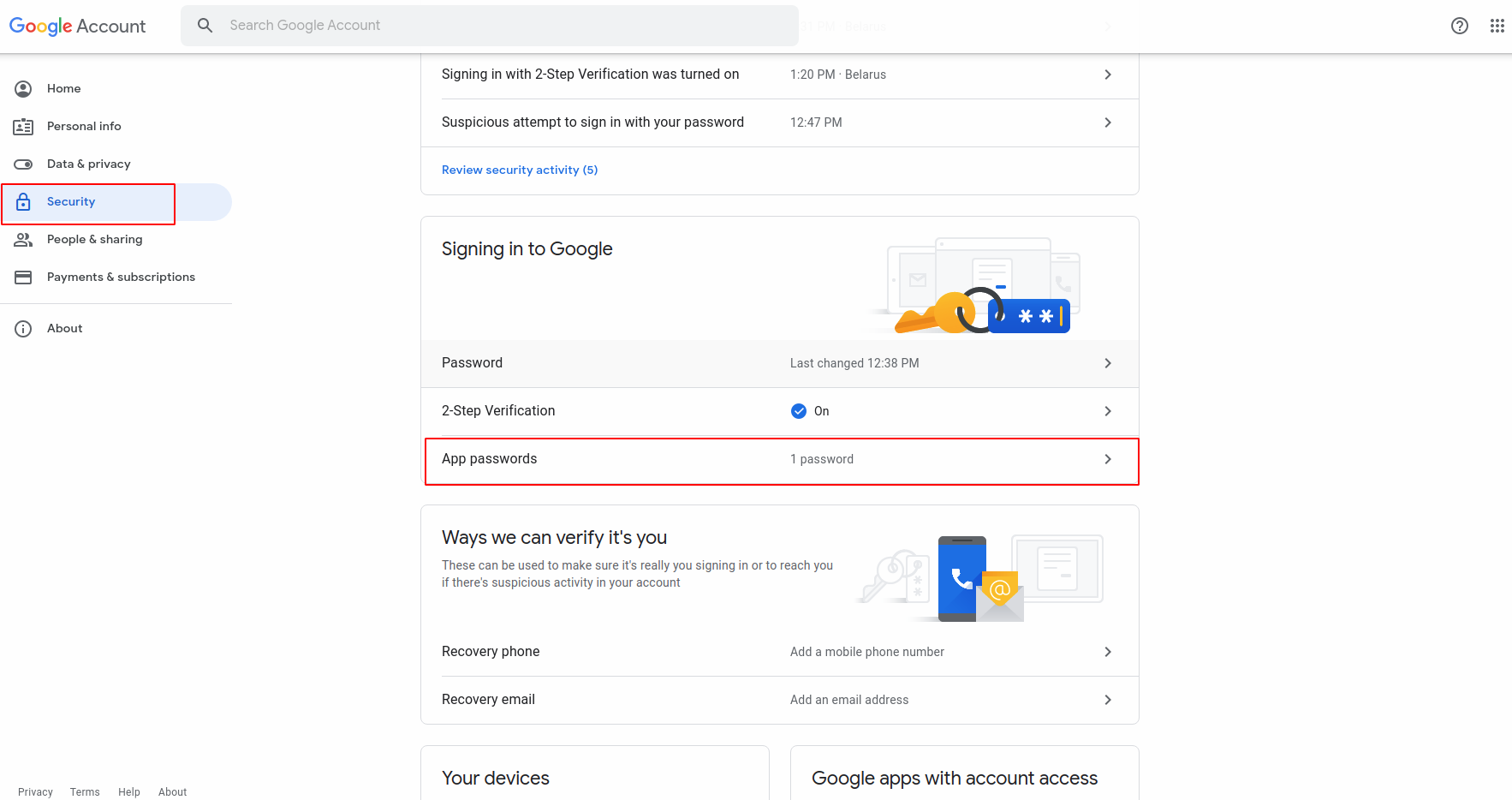Open 2-Step Verification row chevron

coord(1108,411)
